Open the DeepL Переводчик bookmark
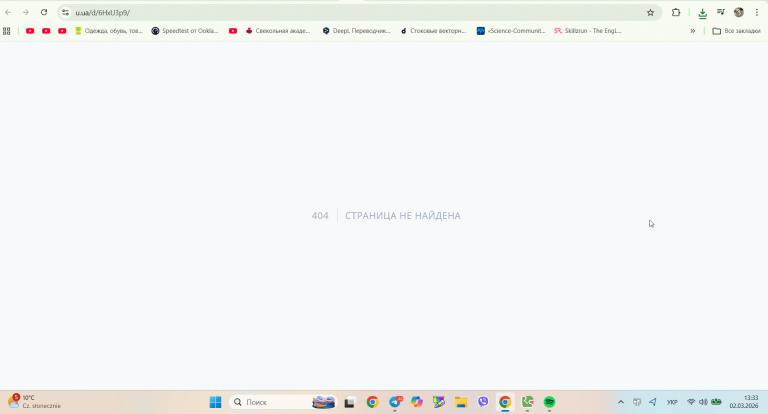 356,31
